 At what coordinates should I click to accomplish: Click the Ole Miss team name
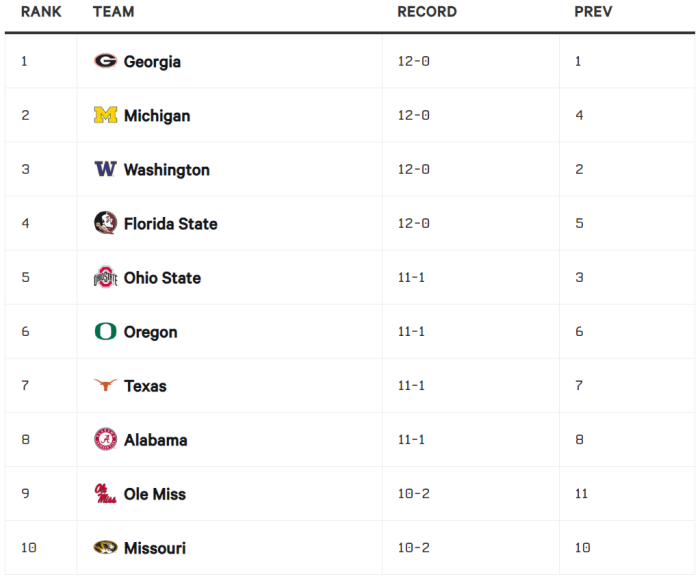coord(154,494)
